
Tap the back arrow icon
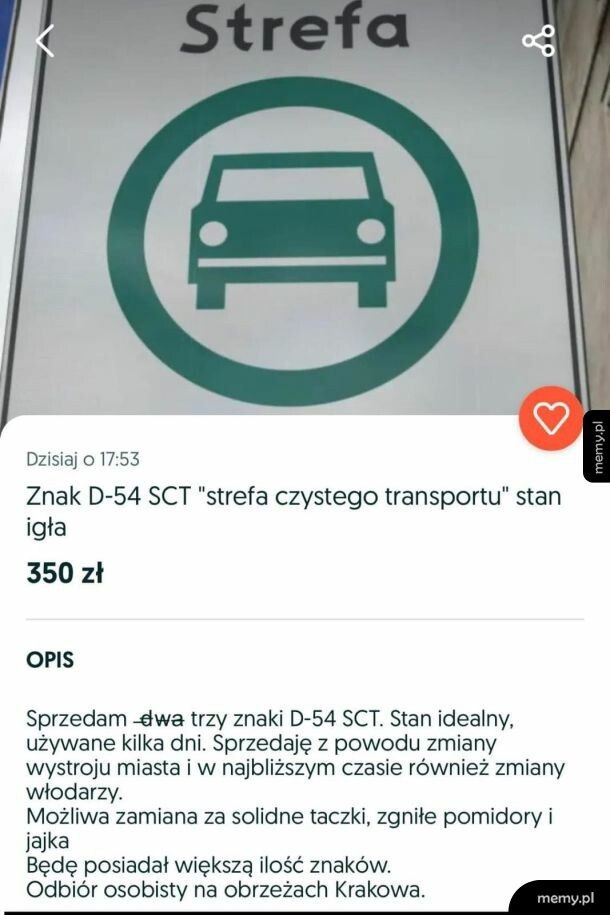coord(45,41)
